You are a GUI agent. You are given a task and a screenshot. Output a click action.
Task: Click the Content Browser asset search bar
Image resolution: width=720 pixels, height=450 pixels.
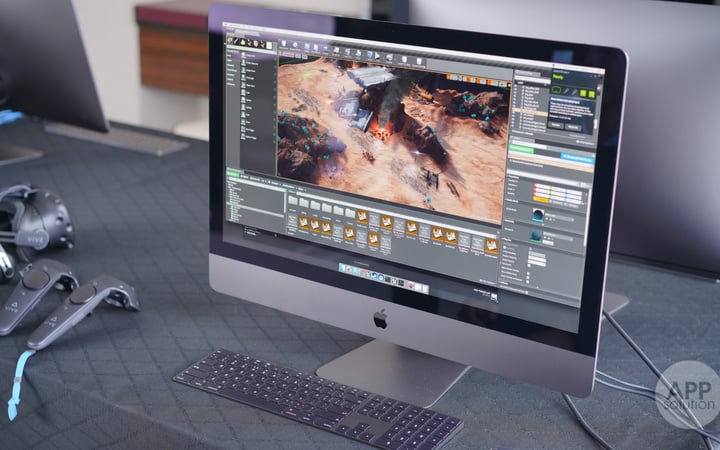click(396, 214)
